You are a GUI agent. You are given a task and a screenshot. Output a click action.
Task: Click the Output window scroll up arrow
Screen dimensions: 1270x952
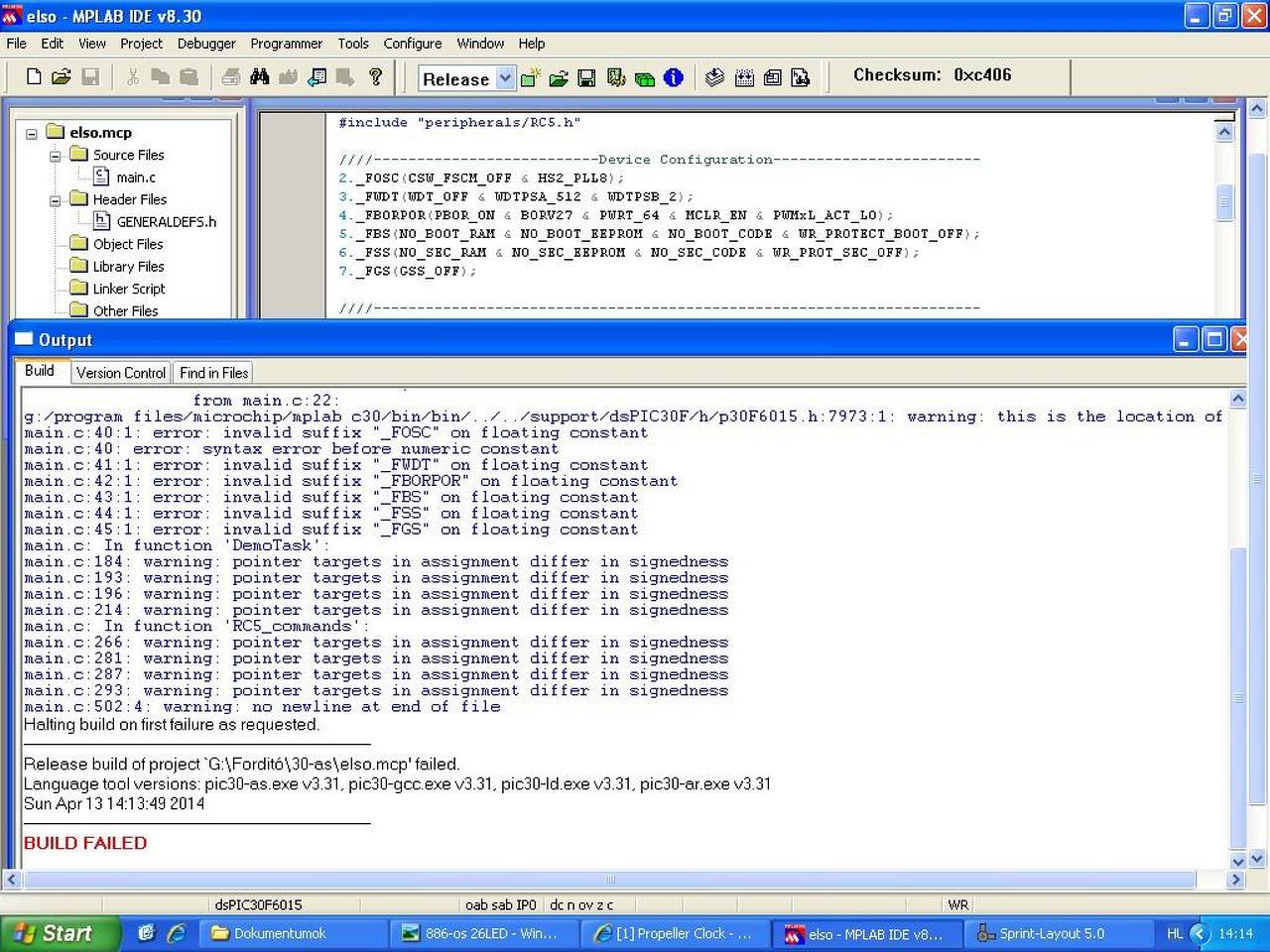click(x=1237, y=399)
